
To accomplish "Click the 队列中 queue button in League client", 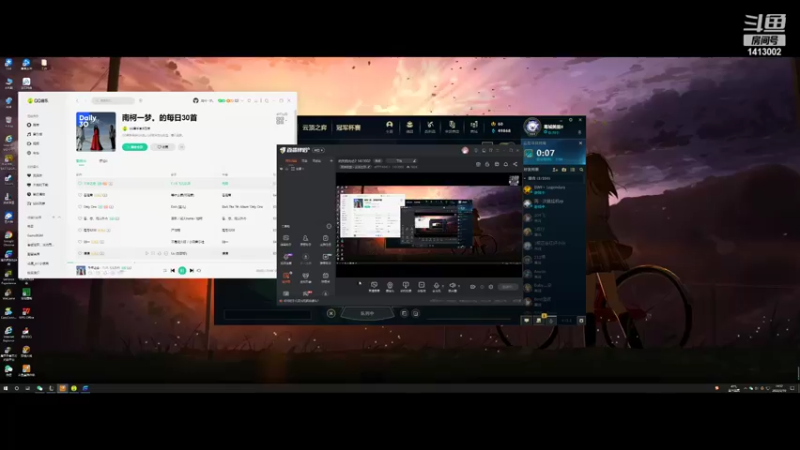I will 367,313.
